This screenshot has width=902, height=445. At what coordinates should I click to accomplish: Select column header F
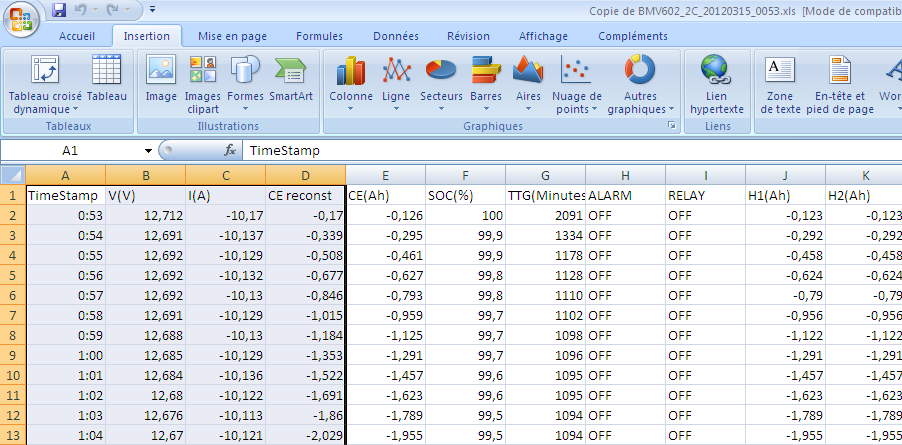click(x=465, y=175)
